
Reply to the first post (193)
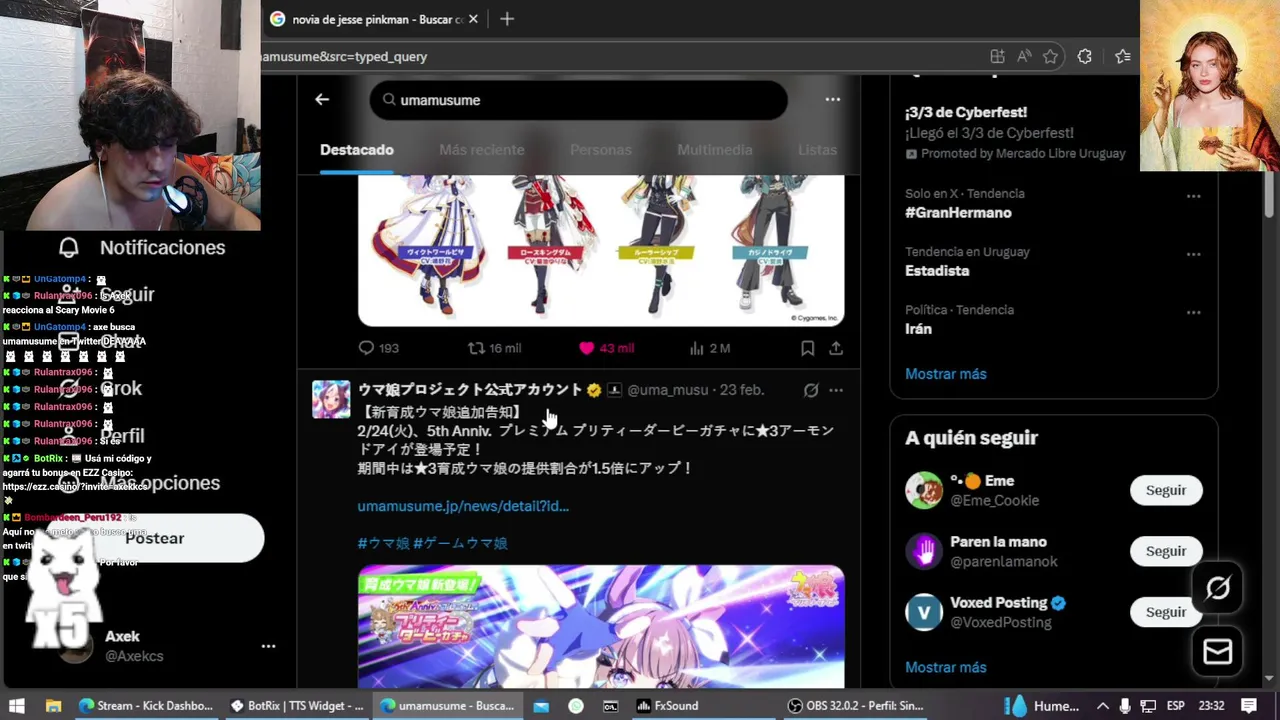[x=379, y=348]
